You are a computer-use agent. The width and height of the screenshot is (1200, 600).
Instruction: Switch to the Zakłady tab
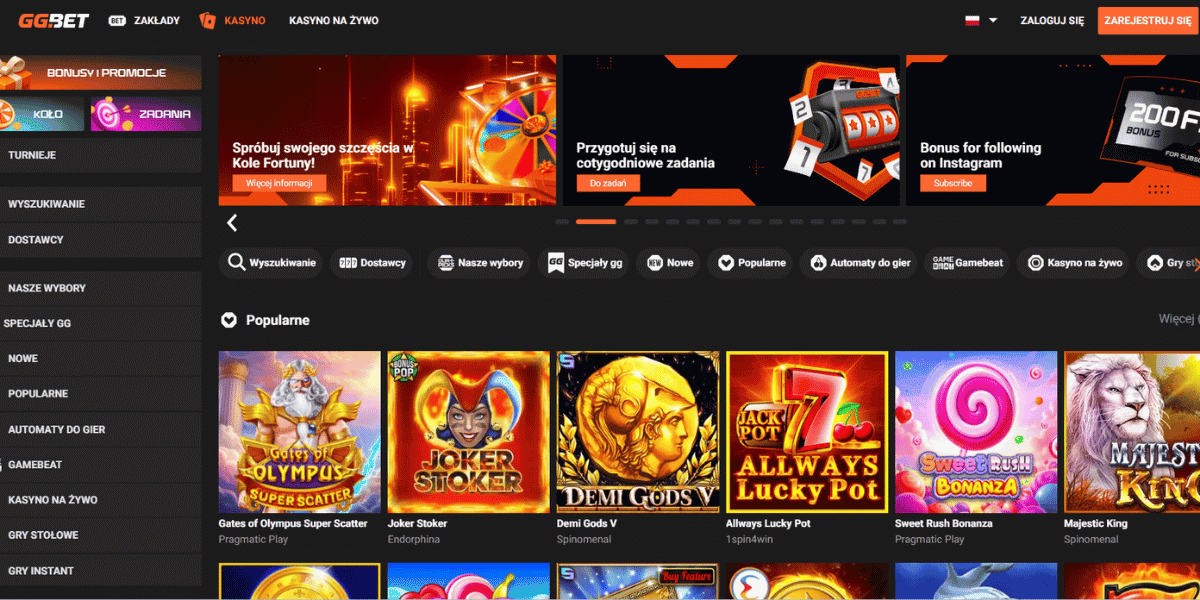[x=144, y=20]
